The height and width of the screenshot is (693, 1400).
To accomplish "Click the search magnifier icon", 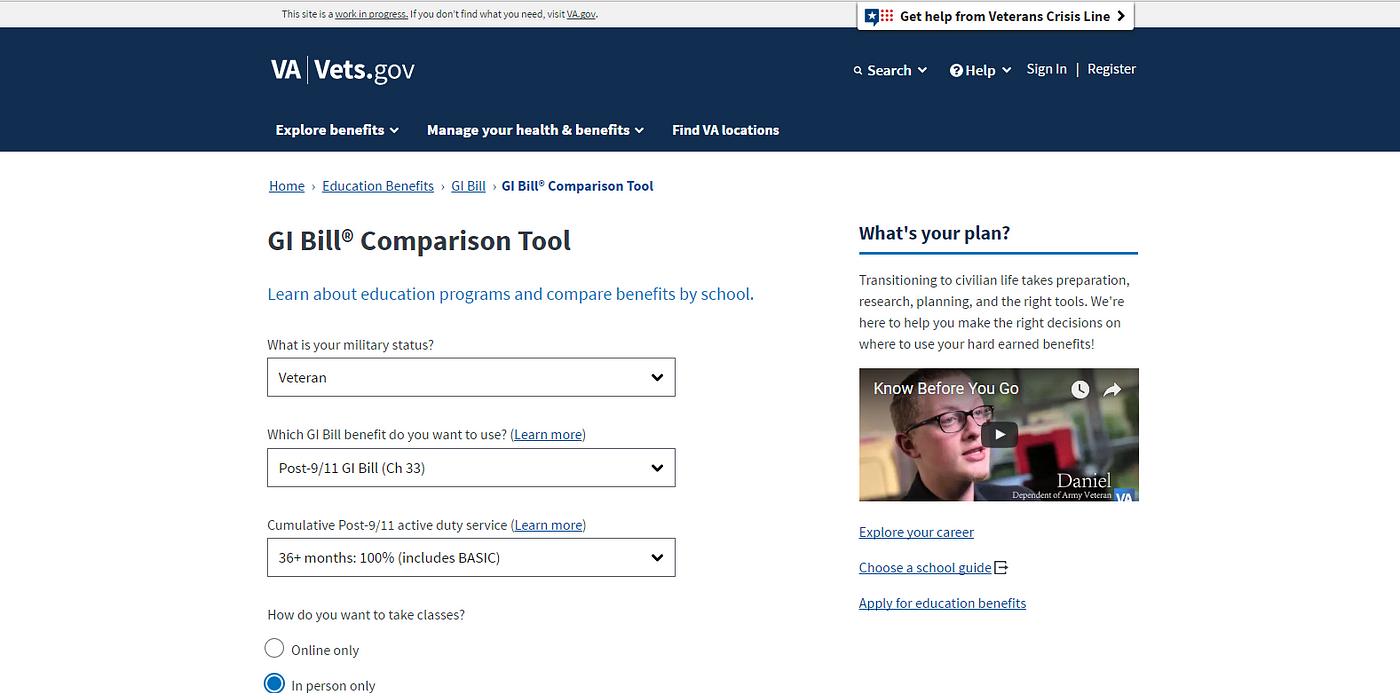I will (858, 71).
